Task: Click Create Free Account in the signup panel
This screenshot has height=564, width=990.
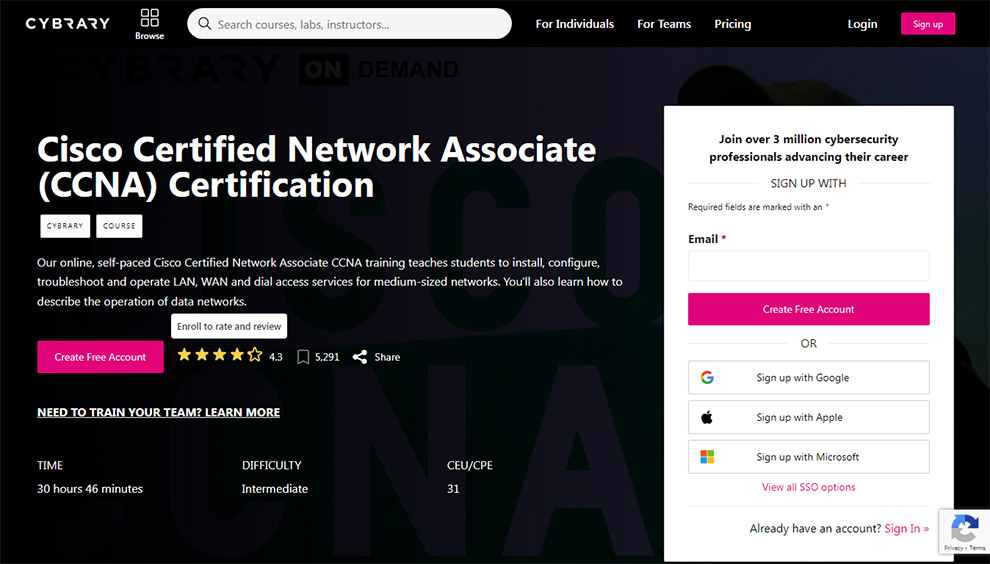Action: tap(809, 309)
